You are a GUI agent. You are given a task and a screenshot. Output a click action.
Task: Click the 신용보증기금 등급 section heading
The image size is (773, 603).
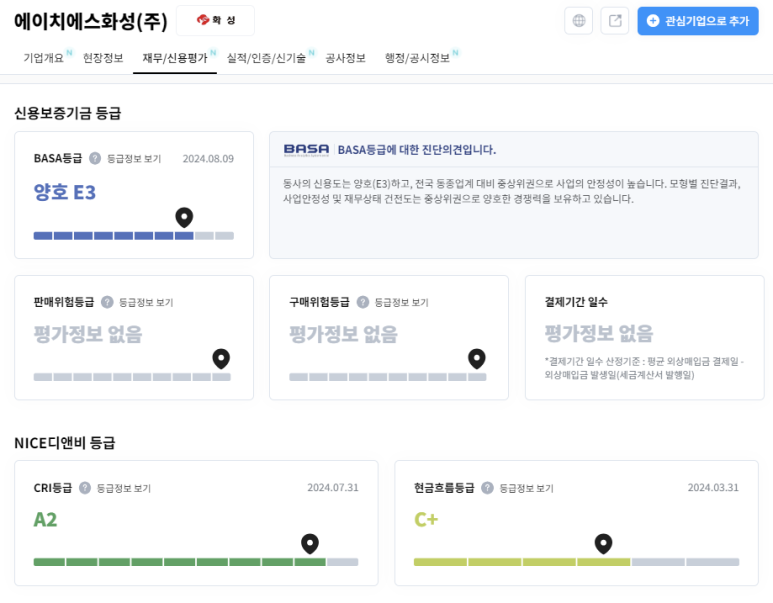click(x=68, y=113)
